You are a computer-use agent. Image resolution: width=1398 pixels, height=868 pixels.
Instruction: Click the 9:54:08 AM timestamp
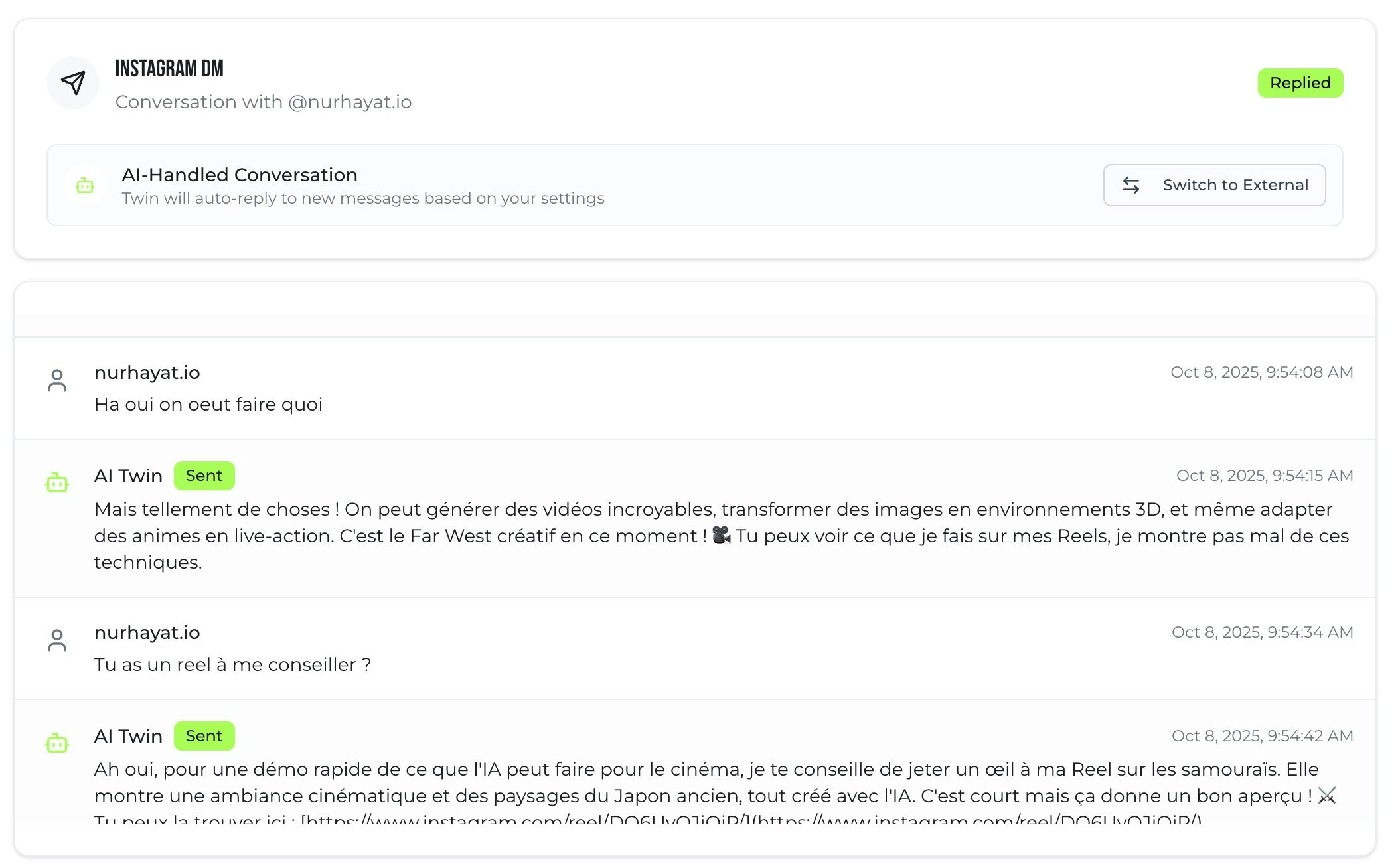[x=1261, y=372]
